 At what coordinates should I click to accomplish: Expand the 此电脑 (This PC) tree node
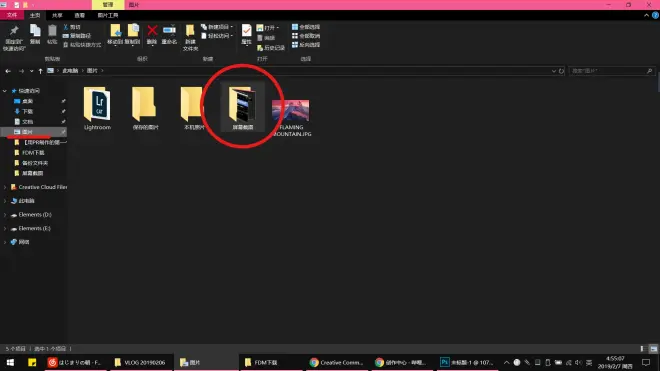pos(5,201)
